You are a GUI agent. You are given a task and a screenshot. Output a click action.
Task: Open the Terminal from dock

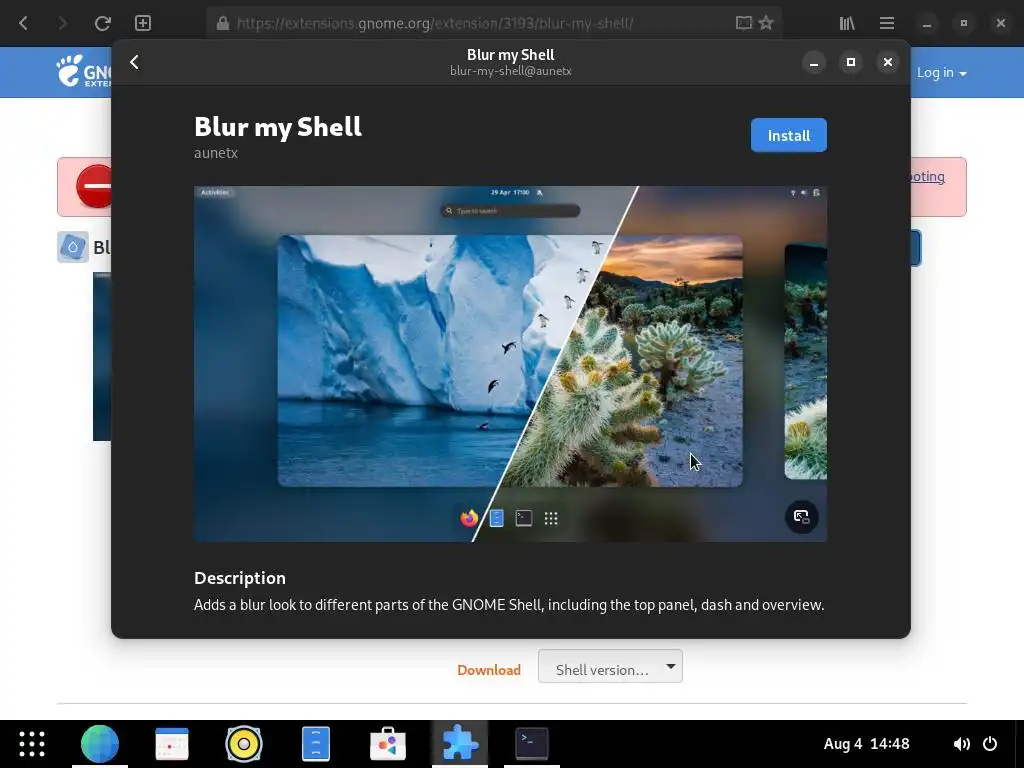tap(532, 744)
